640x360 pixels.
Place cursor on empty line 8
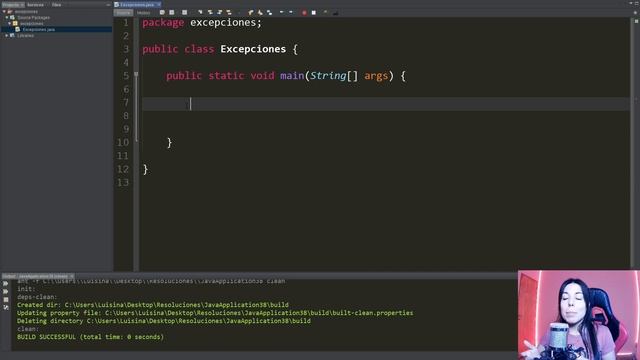[x=385, y=116]
